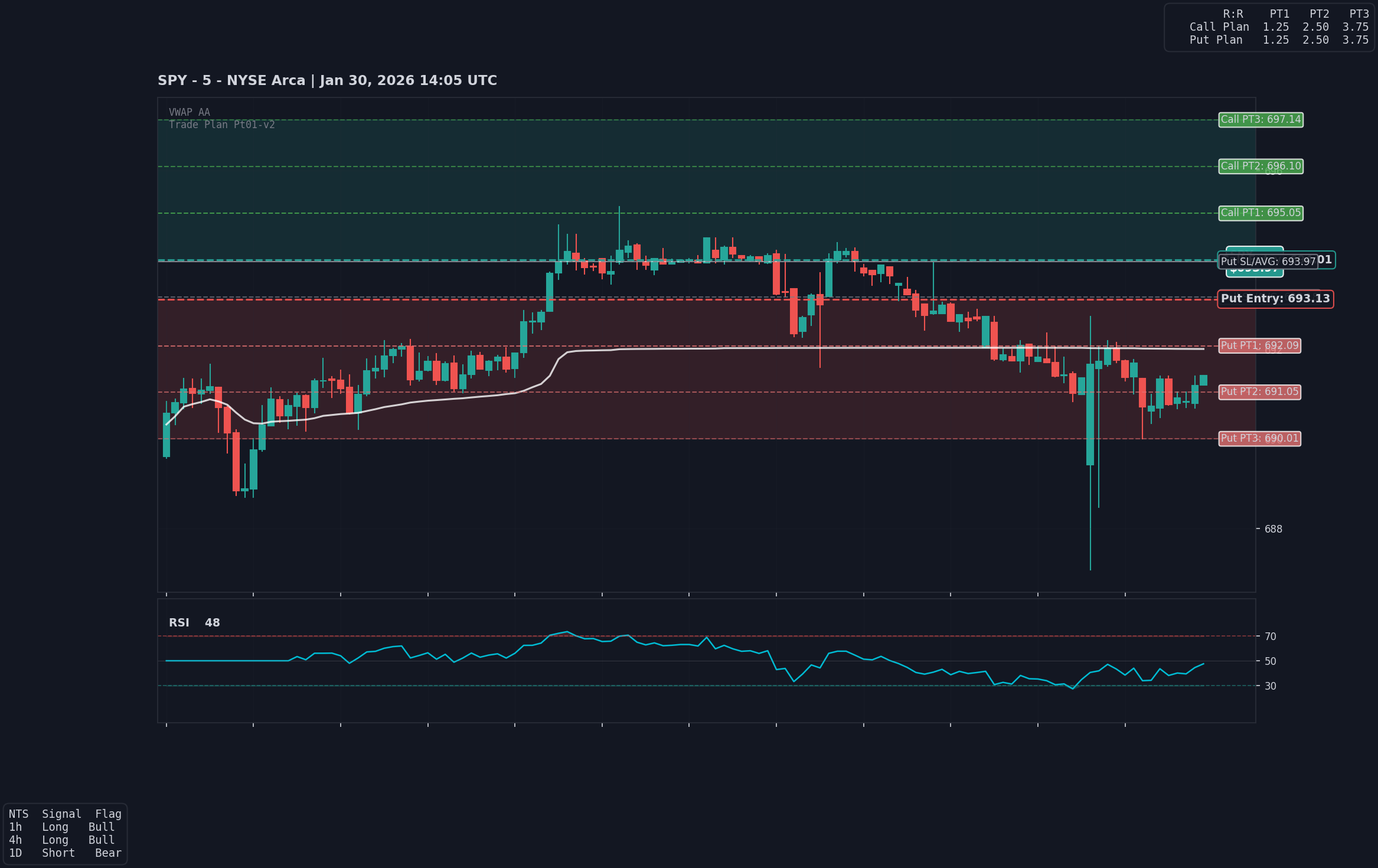Expand the Put Plan row in R:R table

pyautogui.click(x=1215, y=40)
